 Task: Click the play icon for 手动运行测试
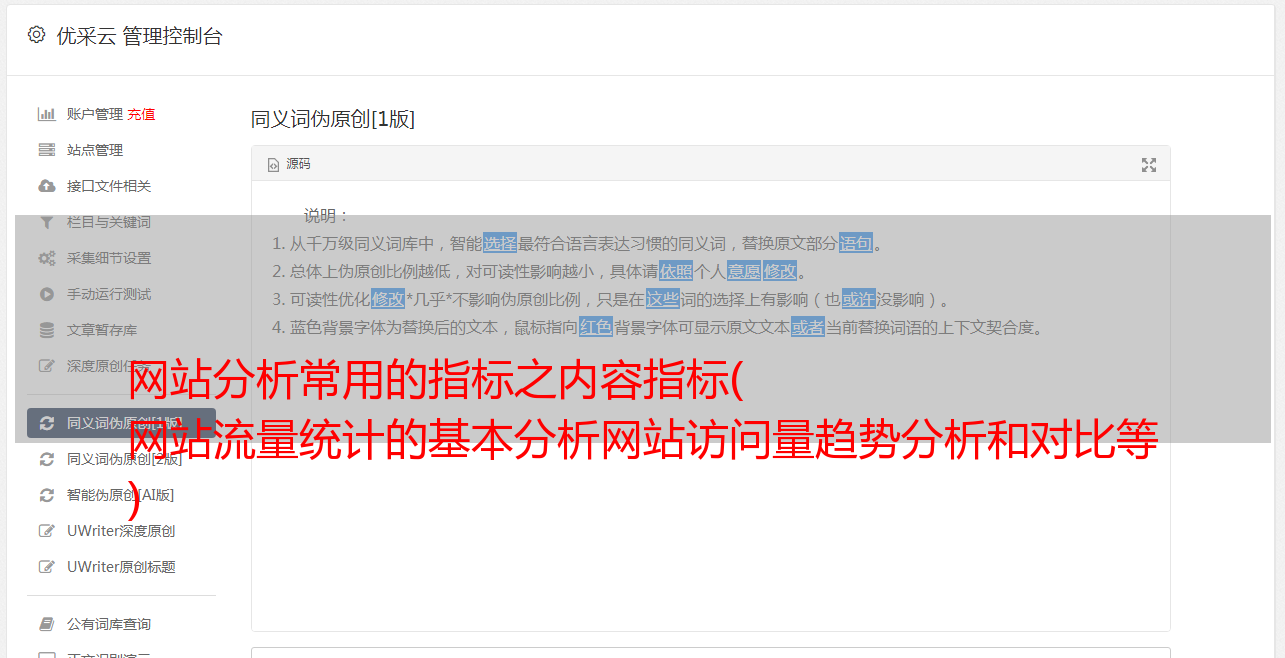click(46, 294)
